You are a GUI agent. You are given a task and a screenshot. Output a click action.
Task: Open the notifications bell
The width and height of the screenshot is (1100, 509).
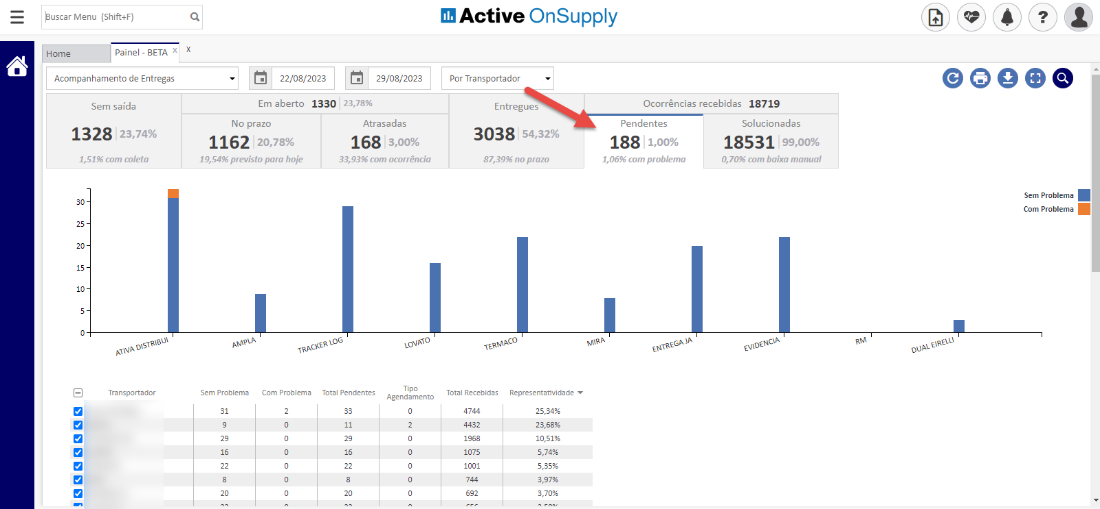(1007, 18)
